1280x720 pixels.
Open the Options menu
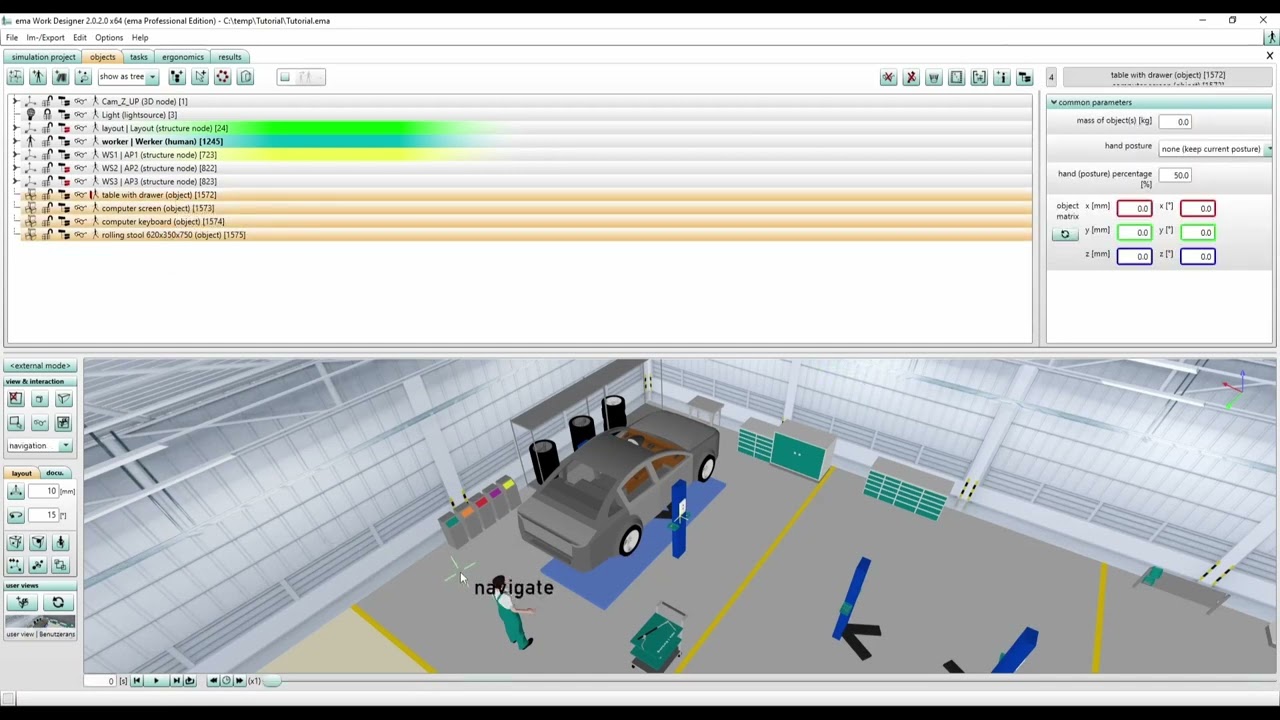(109, 38)
